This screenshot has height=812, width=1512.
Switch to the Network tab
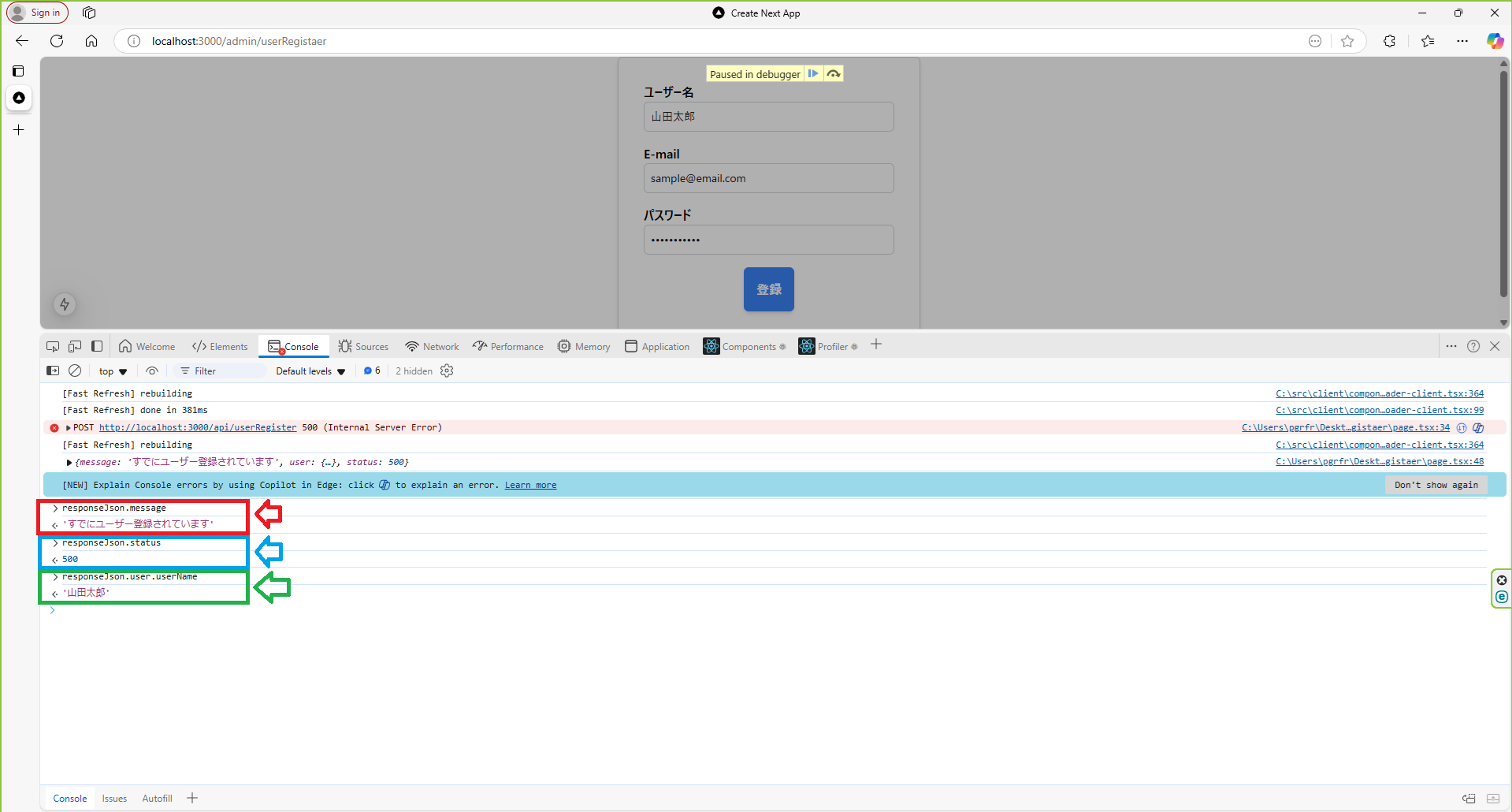pos(432,346)
